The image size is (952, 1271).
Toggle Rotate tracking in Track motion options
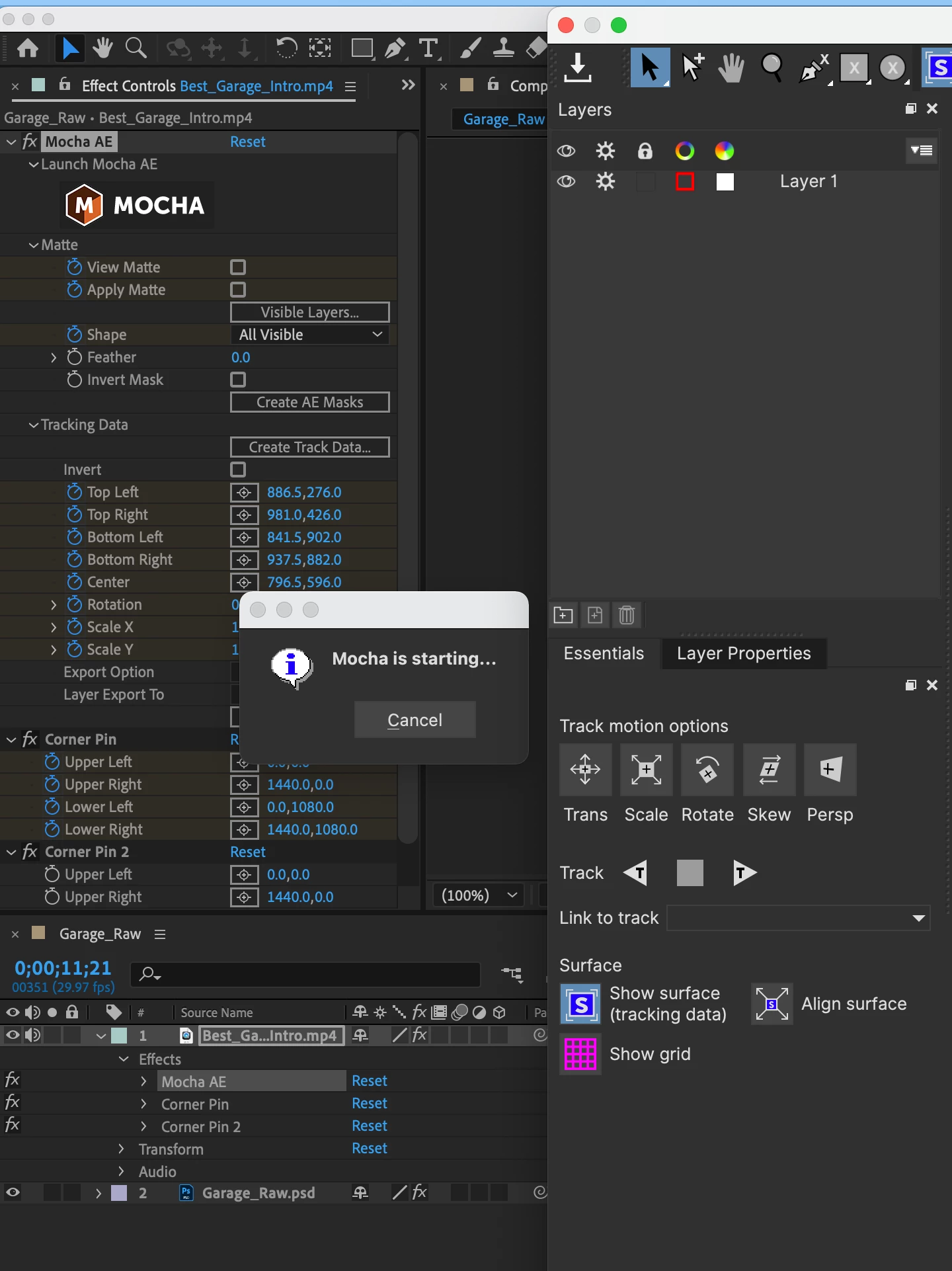click(707, 770)
